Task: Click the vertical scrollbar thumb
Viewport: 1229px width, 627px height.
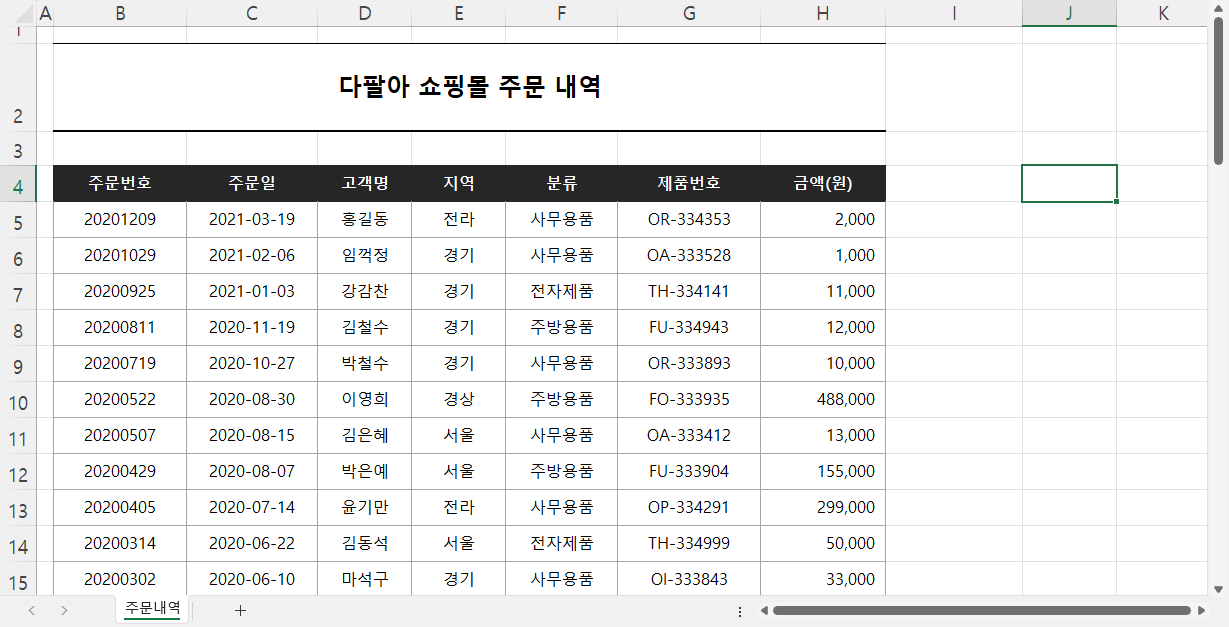Action: click(x=1218, y=89)
